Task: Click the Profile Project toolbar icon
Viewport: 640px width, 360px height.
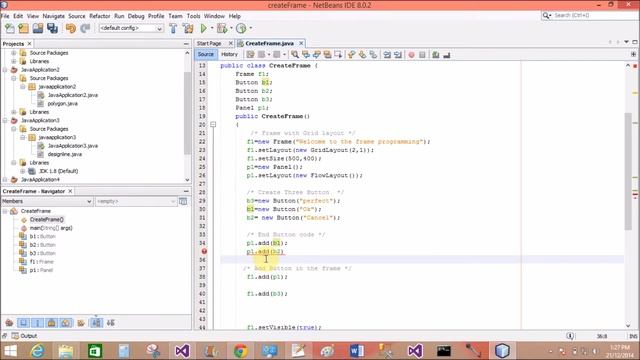Action: click(241, 28)
